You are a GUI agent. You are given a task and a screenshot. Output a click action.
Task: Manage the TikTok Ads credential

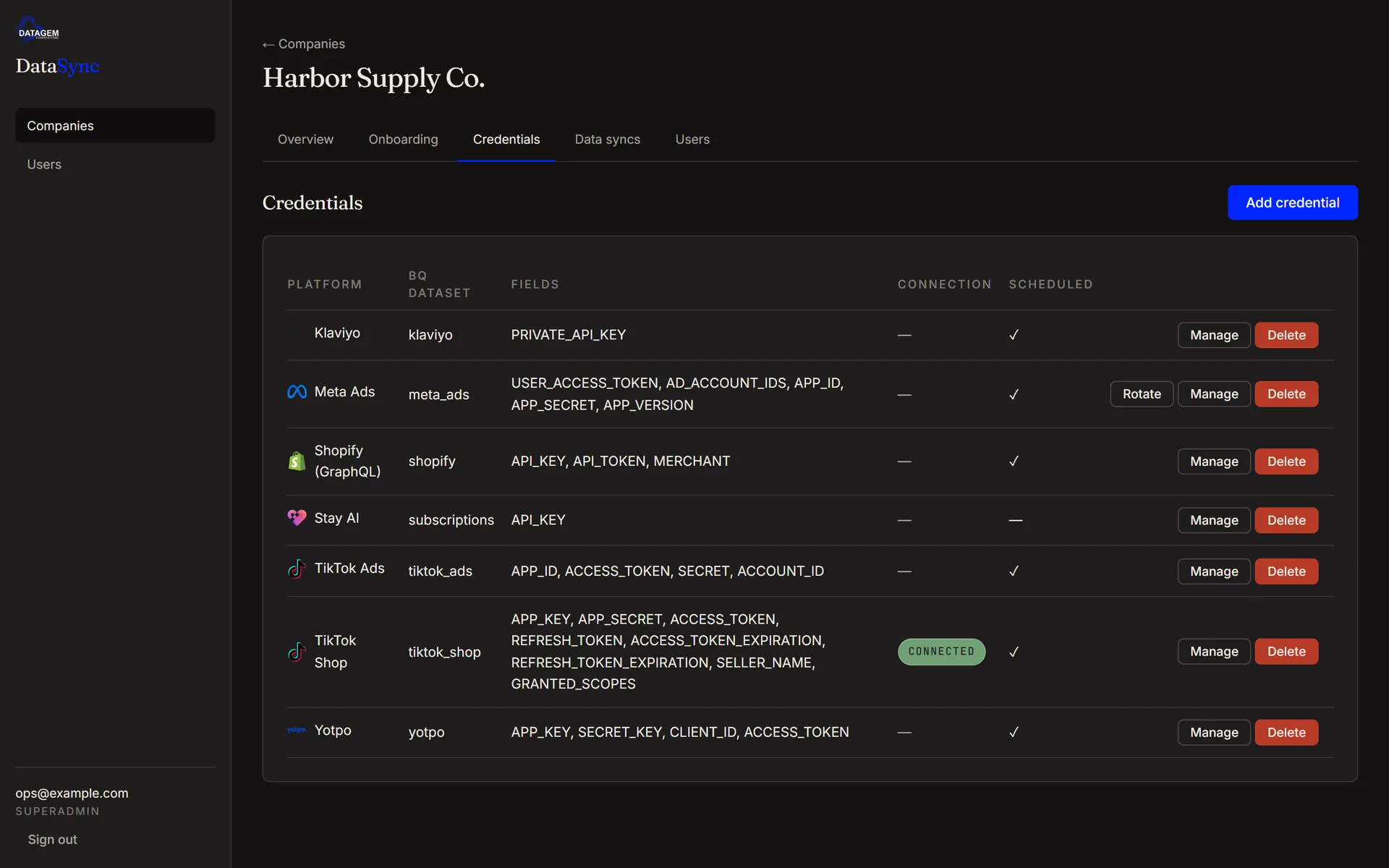[x=1214, y=571]
